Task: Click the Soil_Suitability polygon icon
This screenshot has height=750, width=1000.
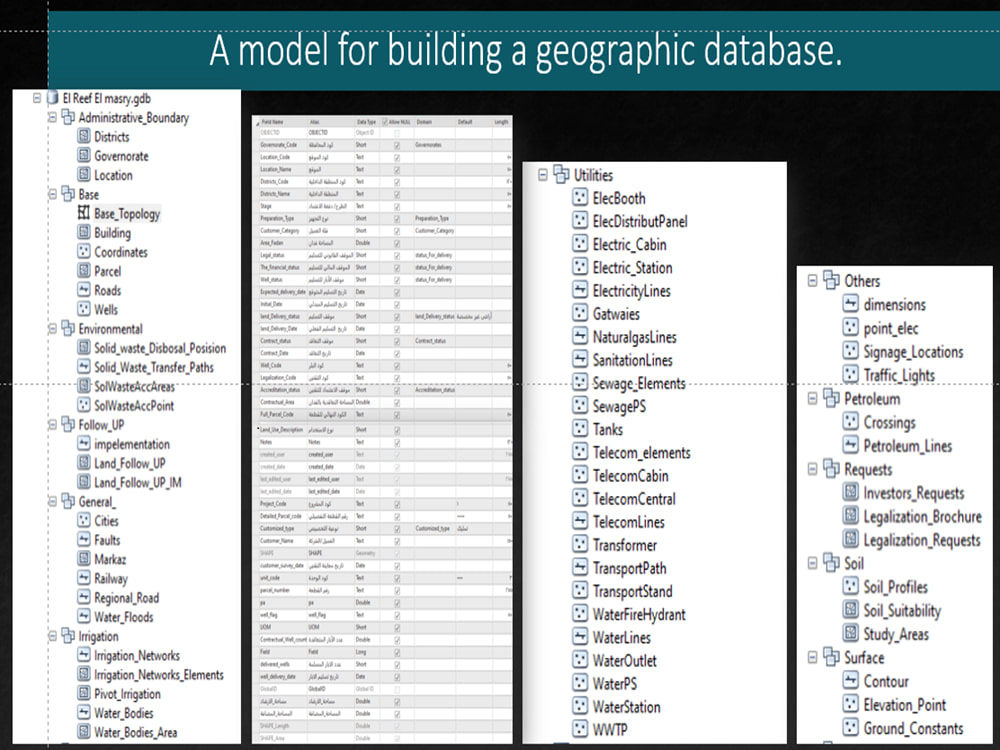Action: [x=850, y=610]
